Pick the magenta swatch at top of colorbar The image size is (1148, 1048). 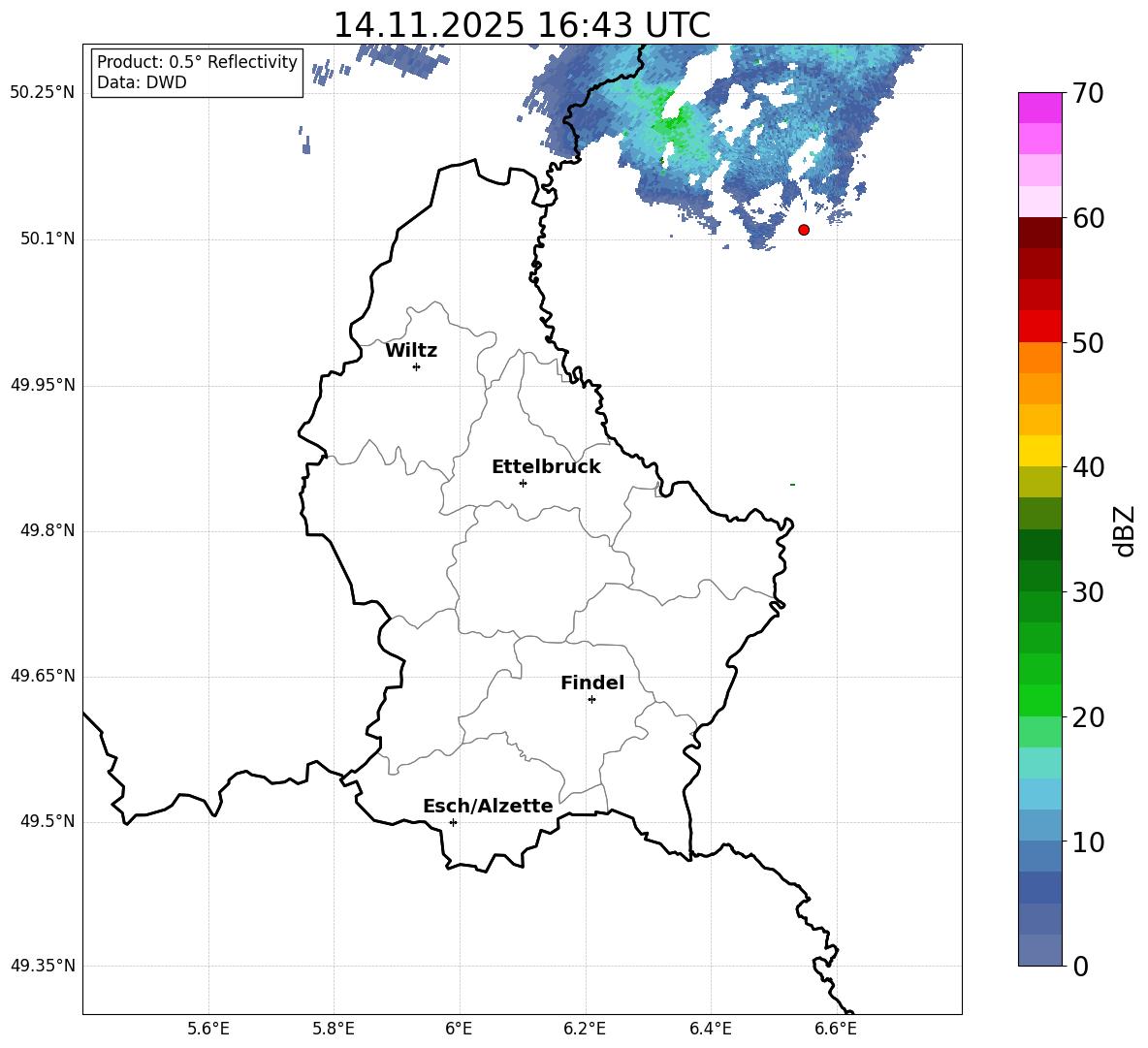pos(1039,109)
